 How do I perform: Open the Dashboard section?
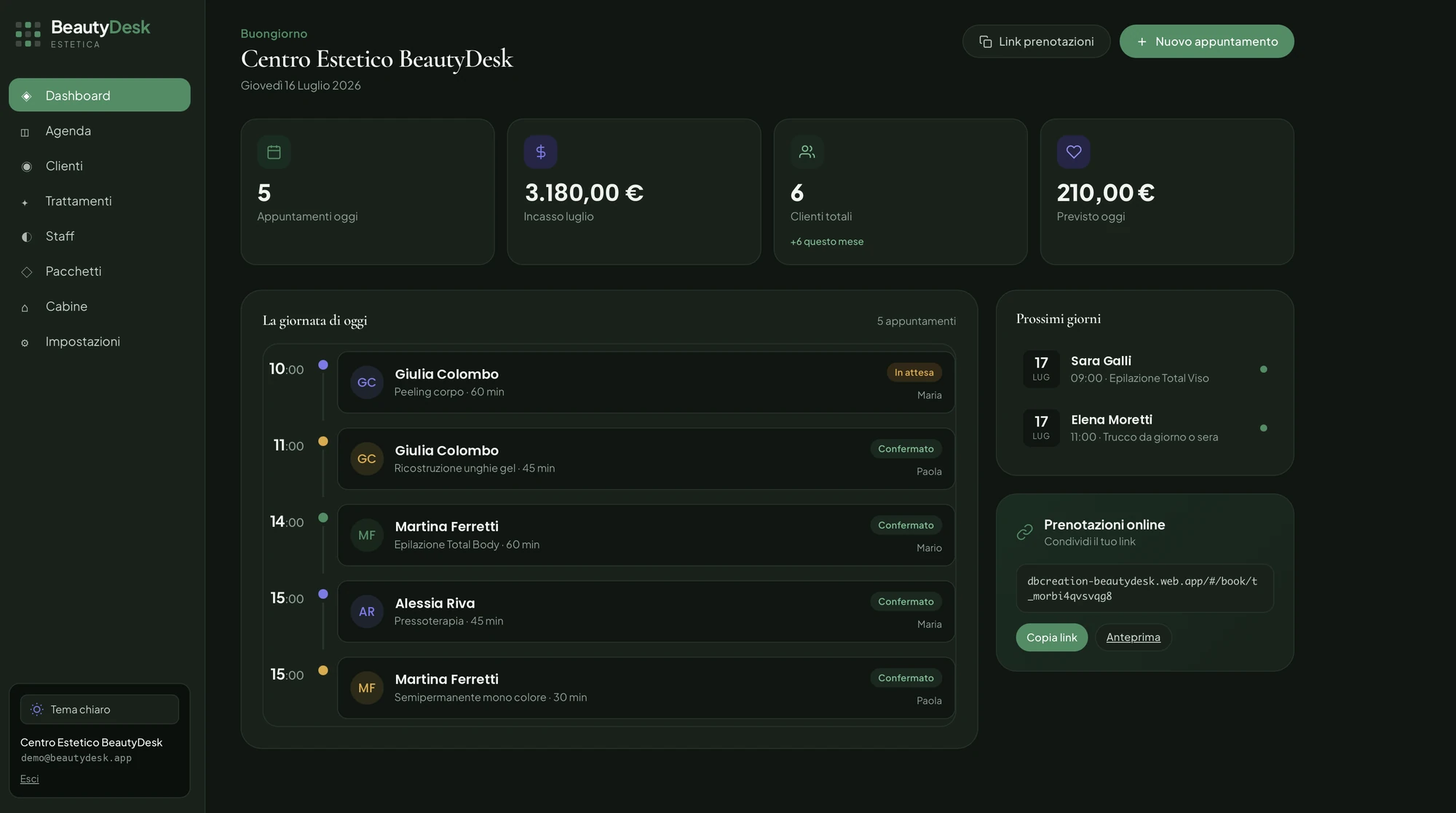100,95
